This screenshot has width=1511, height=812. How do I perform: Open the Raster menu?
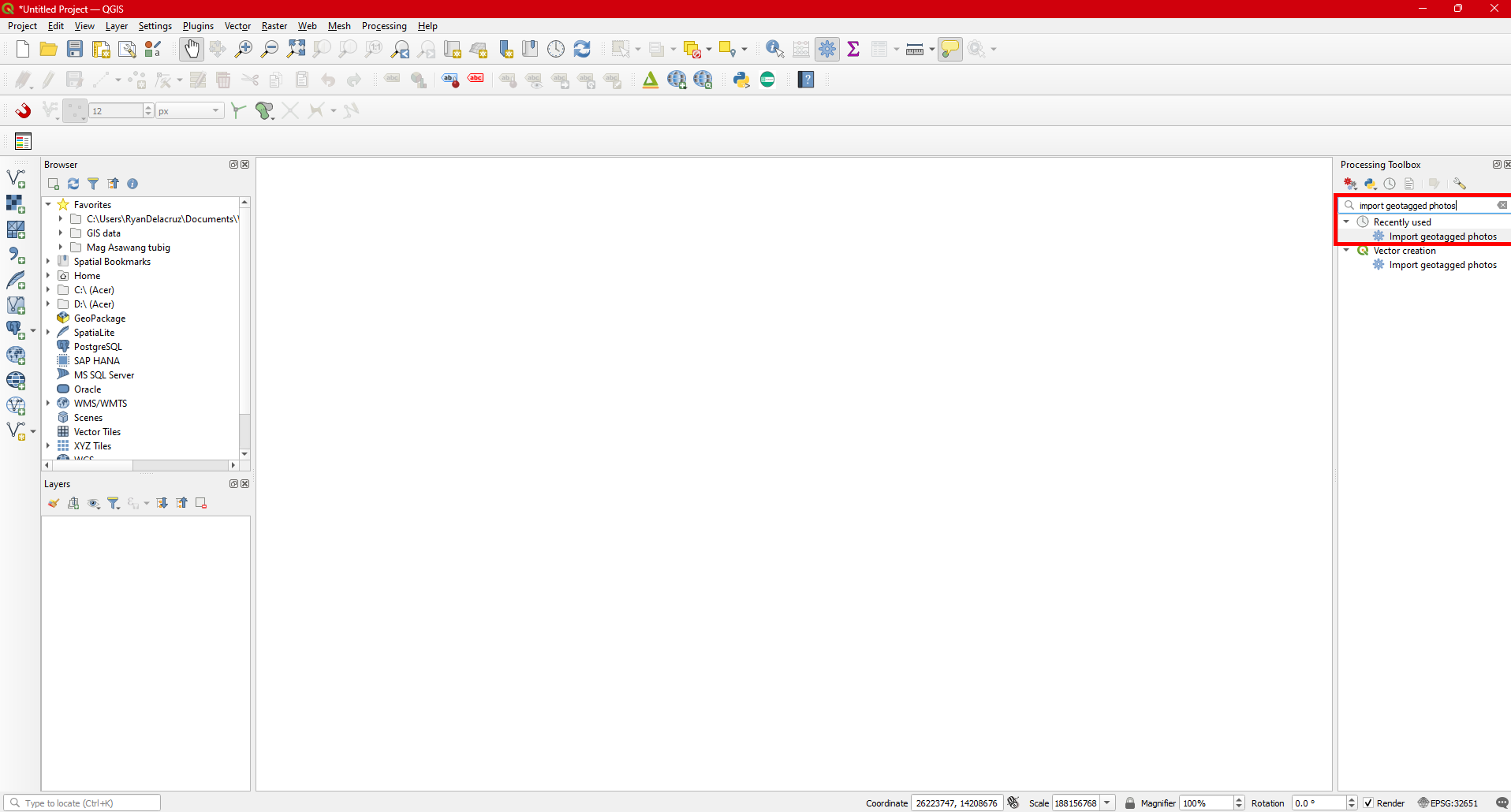pos(274,26)
